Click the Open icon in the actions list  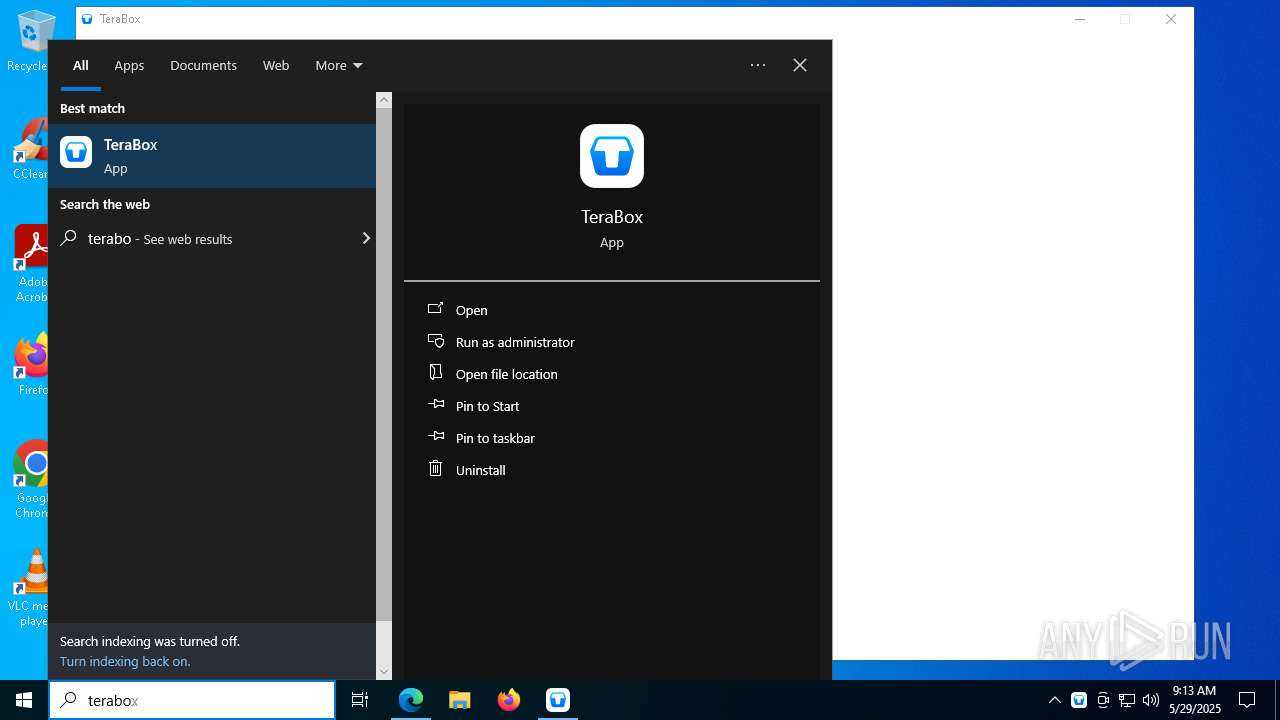click(x=435, y=309)
